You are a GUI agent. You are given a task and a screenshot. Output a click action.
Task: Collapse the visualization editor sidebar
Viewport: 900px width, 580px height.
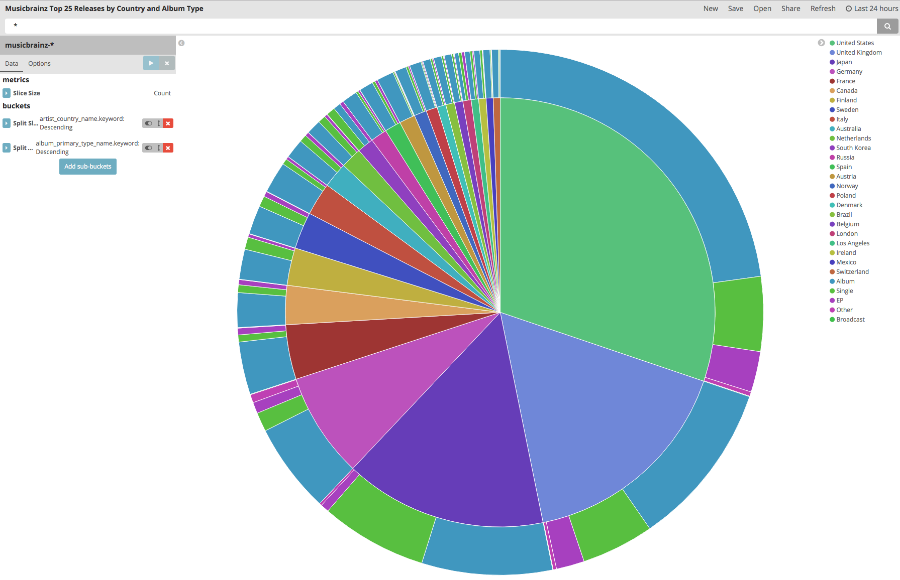(x=181, y=42)
